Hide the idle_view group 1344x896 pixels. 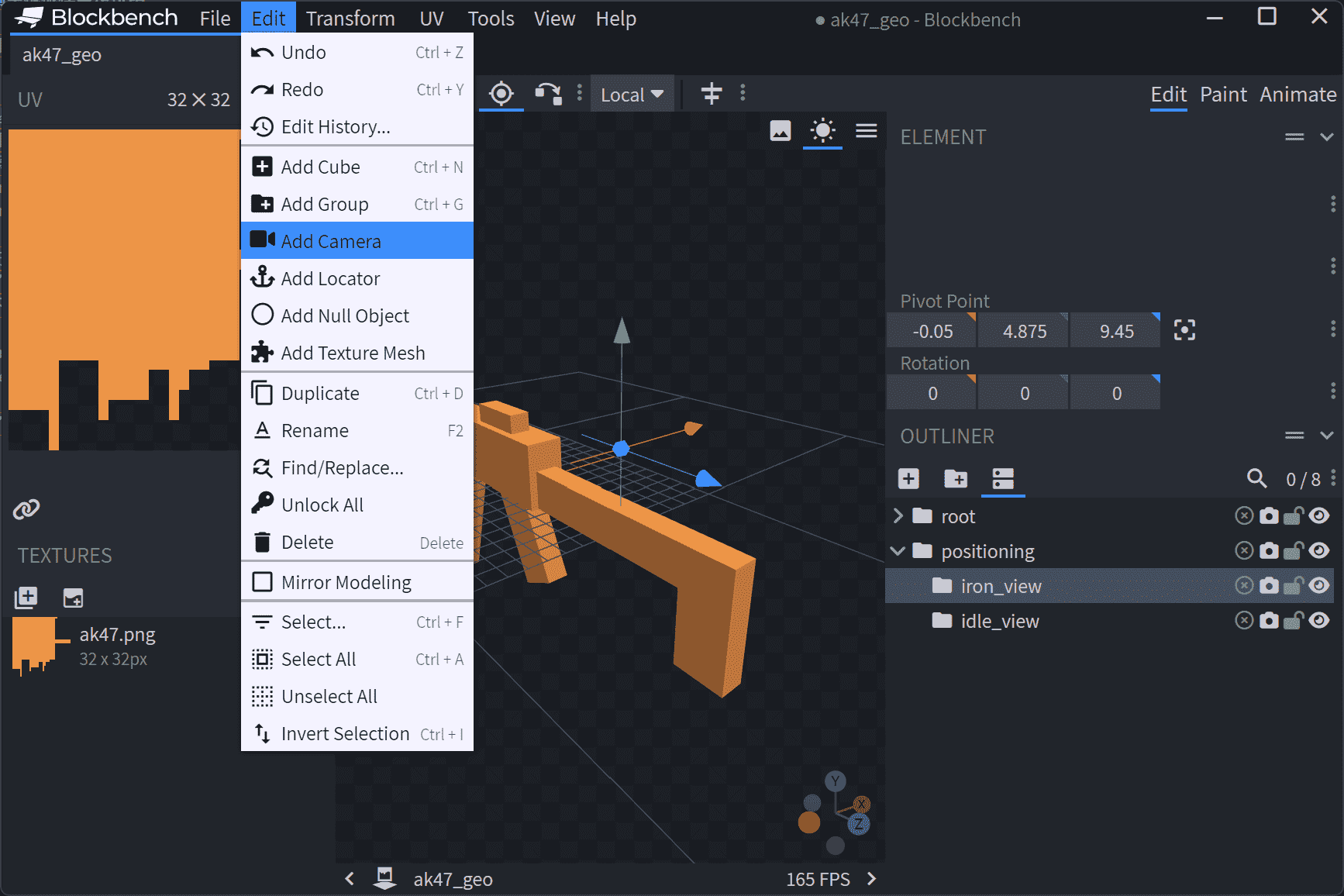point(1319,620)
